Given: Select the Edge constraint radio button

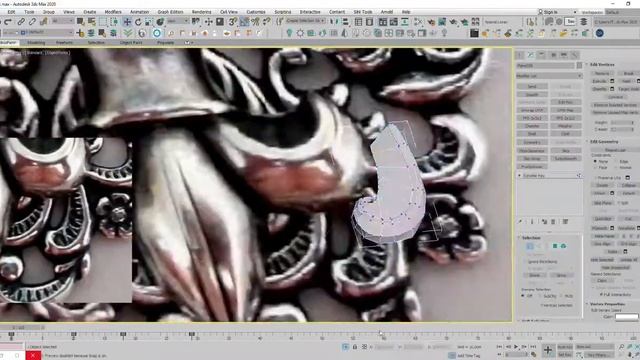Looking at the screenshot, I should 616,162.
